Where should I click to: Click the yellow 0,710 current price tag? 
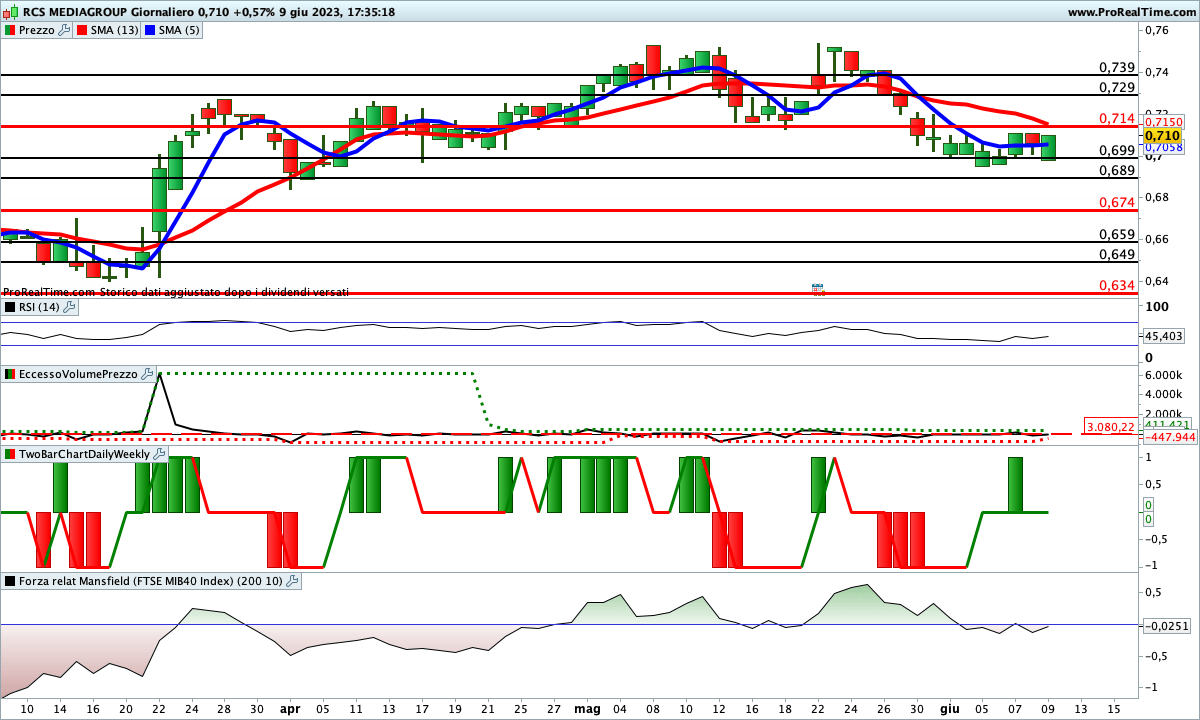(x=1162, y=135)
